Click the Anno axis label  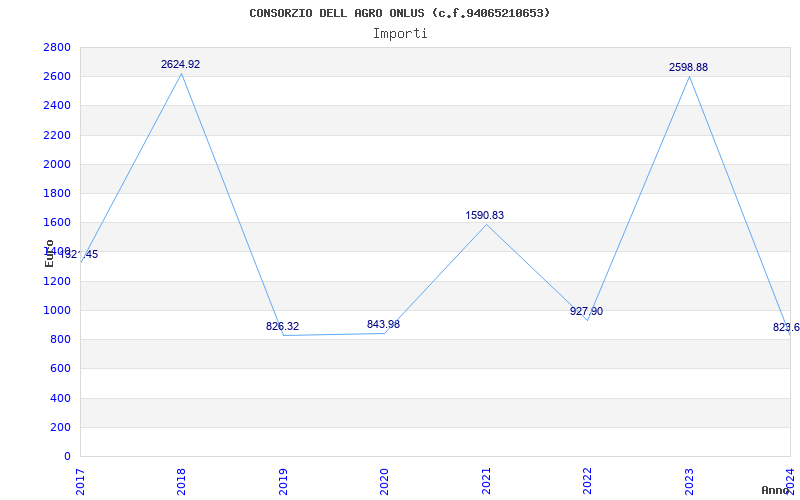(x=776, y=490)
